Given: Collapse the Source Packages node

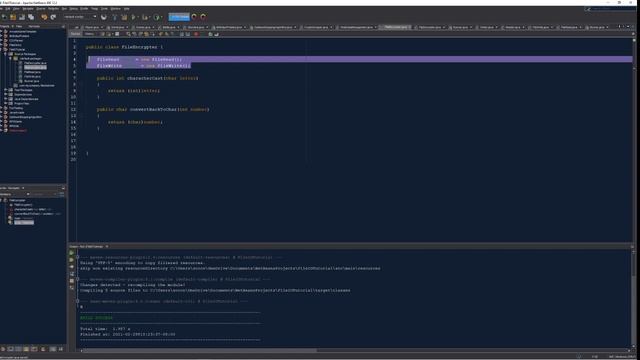Looking at the screenshot, I should pyautogui.click(x=6, y=54).
